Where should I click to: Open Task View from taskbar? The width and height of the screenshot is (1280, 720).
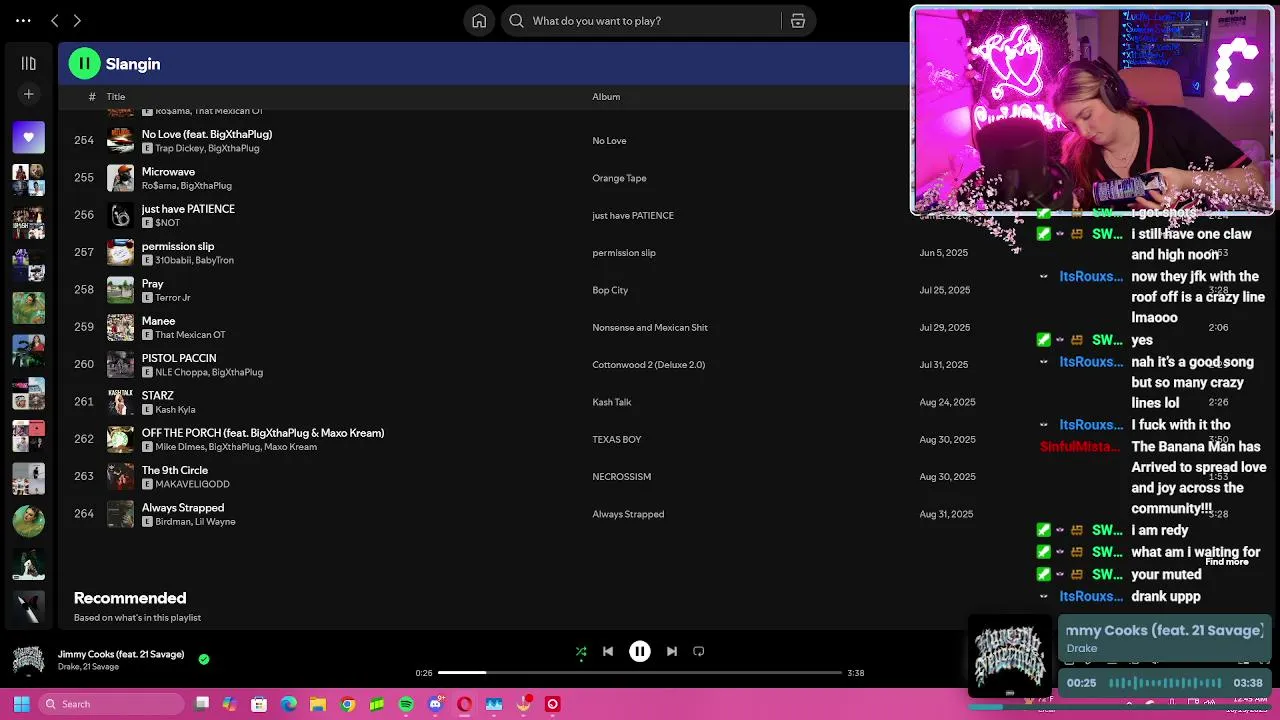click(x=202, y=704)
